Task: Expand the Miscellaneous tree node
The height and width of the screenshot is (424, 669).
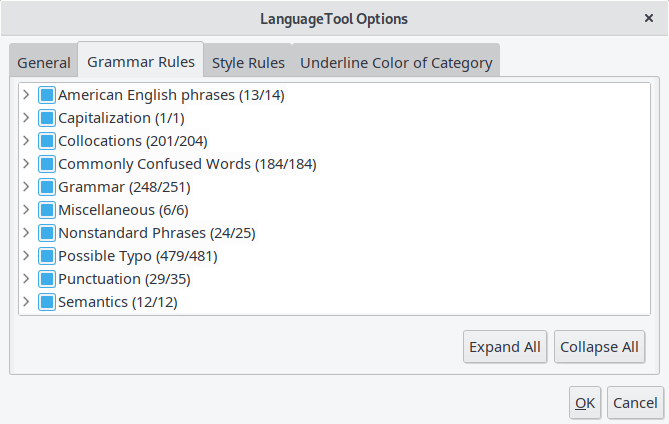Action: click(x=26, y=209)
